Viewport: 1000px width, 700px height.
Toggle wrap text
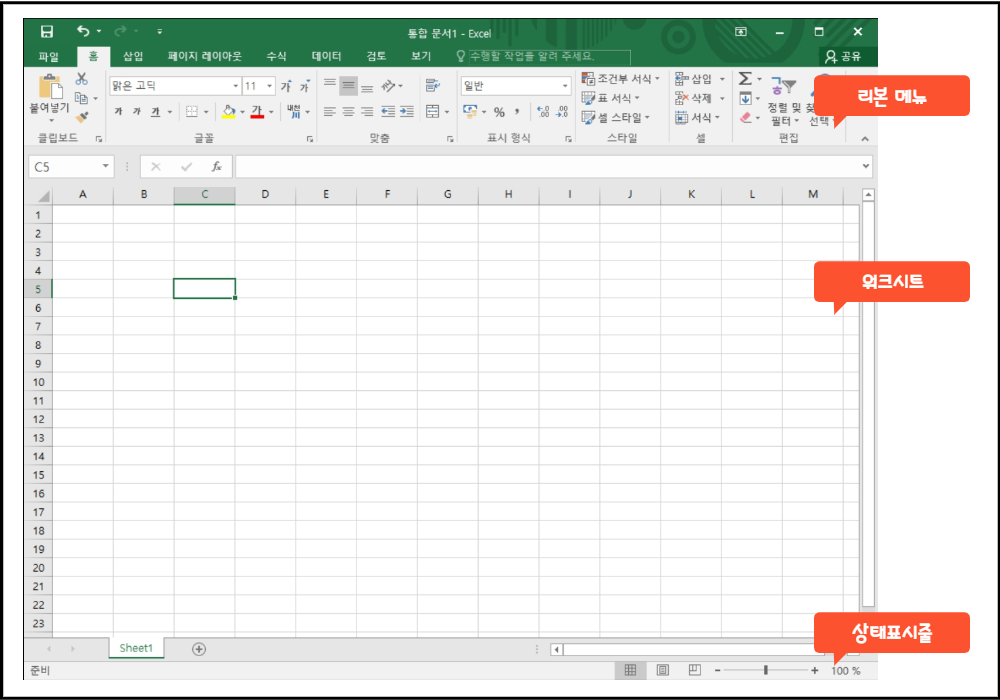point(433,85)
